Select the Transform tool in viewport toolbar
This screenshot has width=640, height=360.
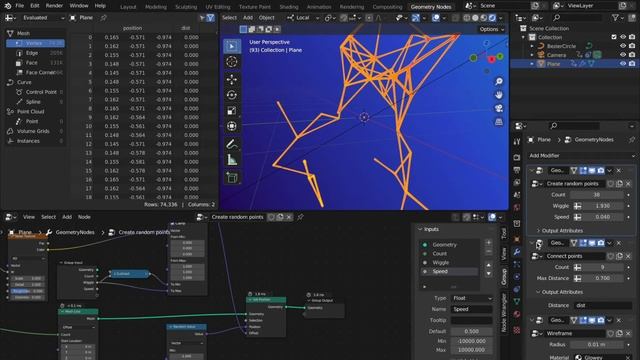[232, 126]
